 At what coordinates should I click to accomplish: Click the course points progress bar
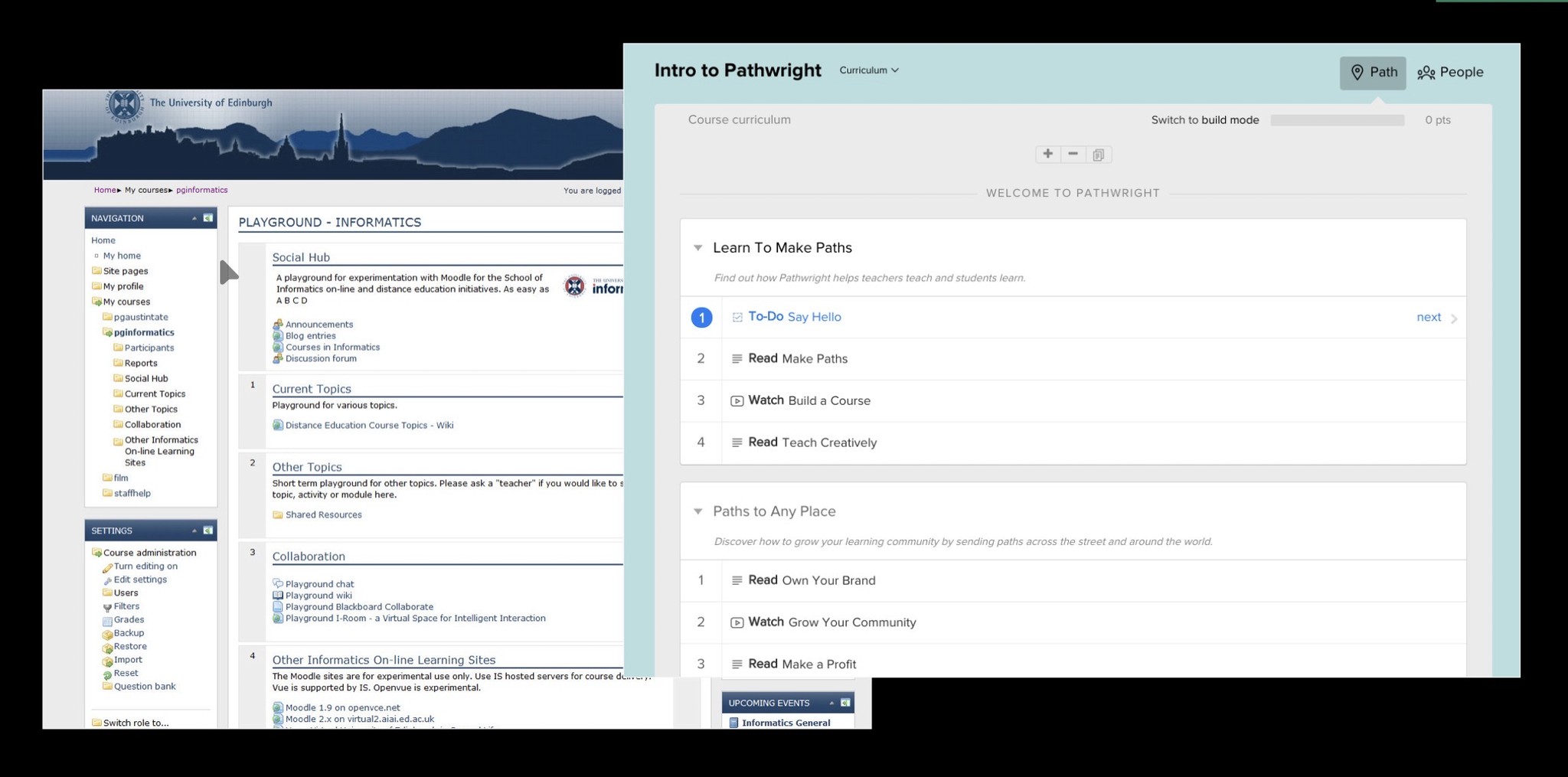click(x=1338, y=120)
